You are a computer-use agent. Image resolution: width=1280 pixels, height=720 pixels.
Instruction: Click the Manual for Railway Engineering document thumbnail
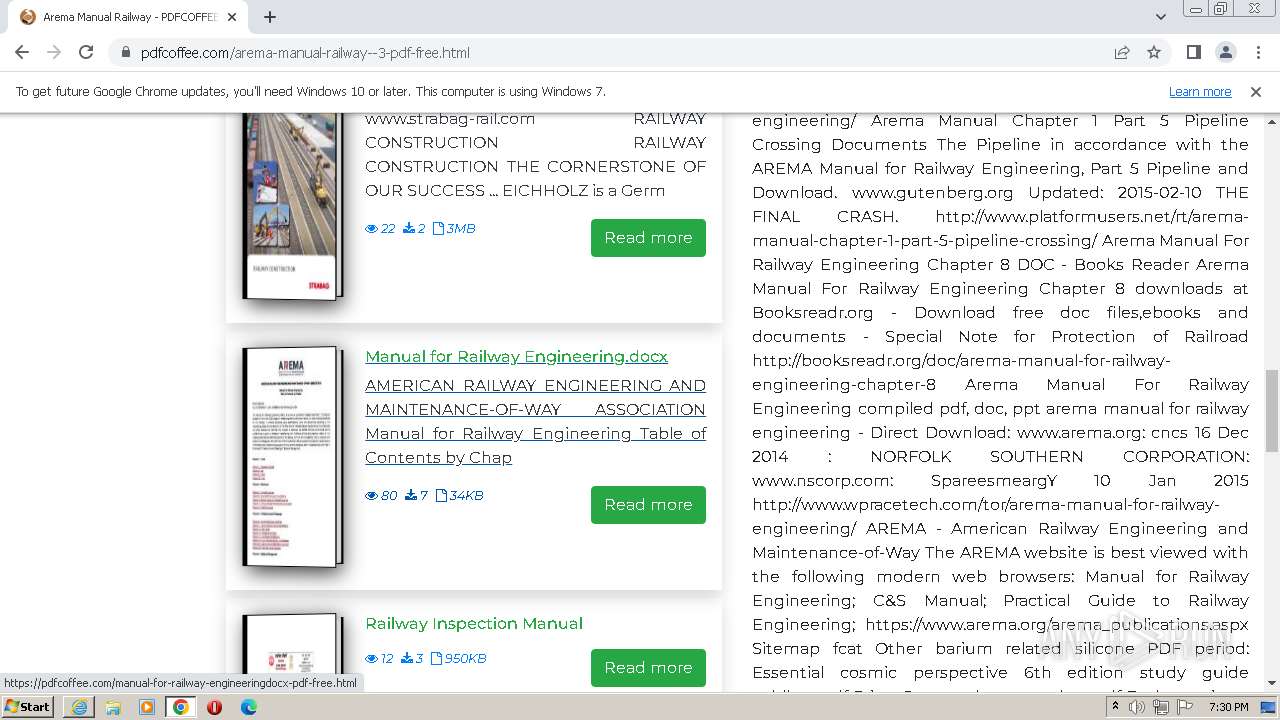tap(293, 456)
